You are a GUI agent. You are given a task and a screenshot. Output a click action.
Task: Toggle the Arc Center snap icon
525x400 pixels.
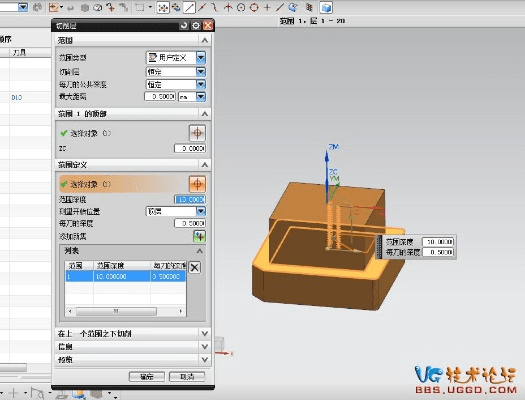coord(241,8)
